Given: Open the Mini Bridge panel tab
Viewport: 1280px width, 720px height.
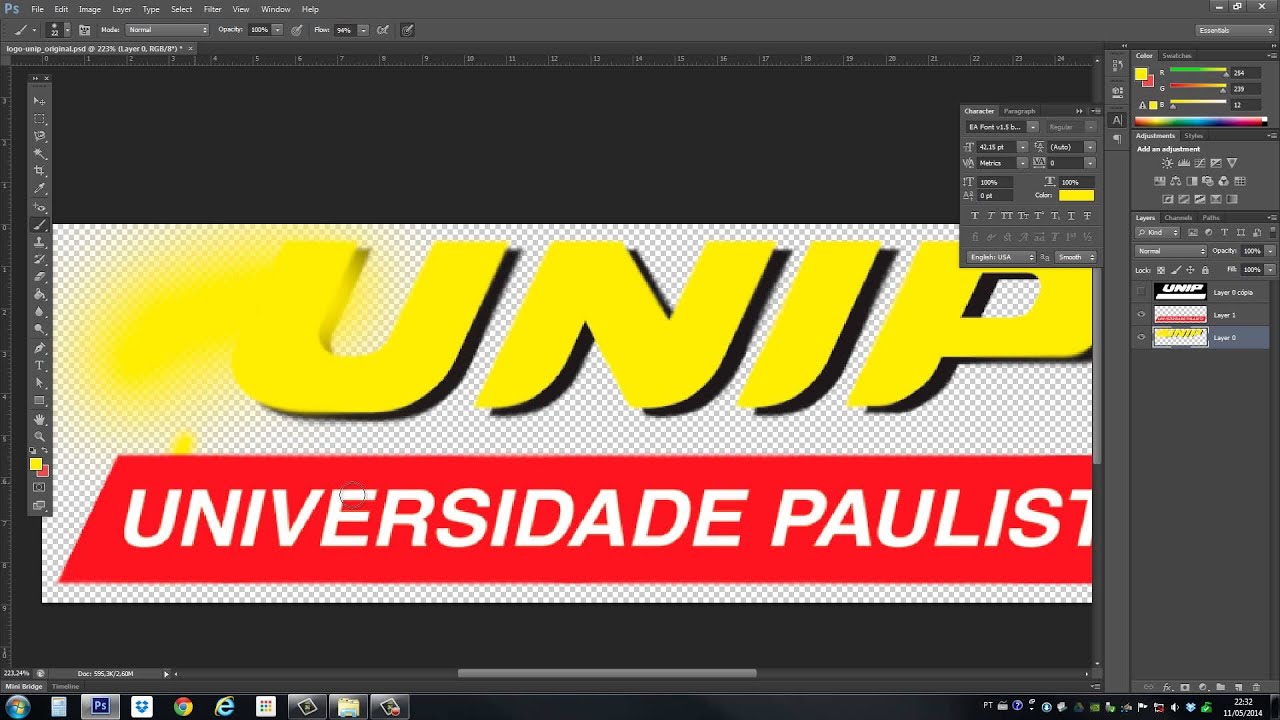Looking at the screenshot, I should [x=25, y=687].
